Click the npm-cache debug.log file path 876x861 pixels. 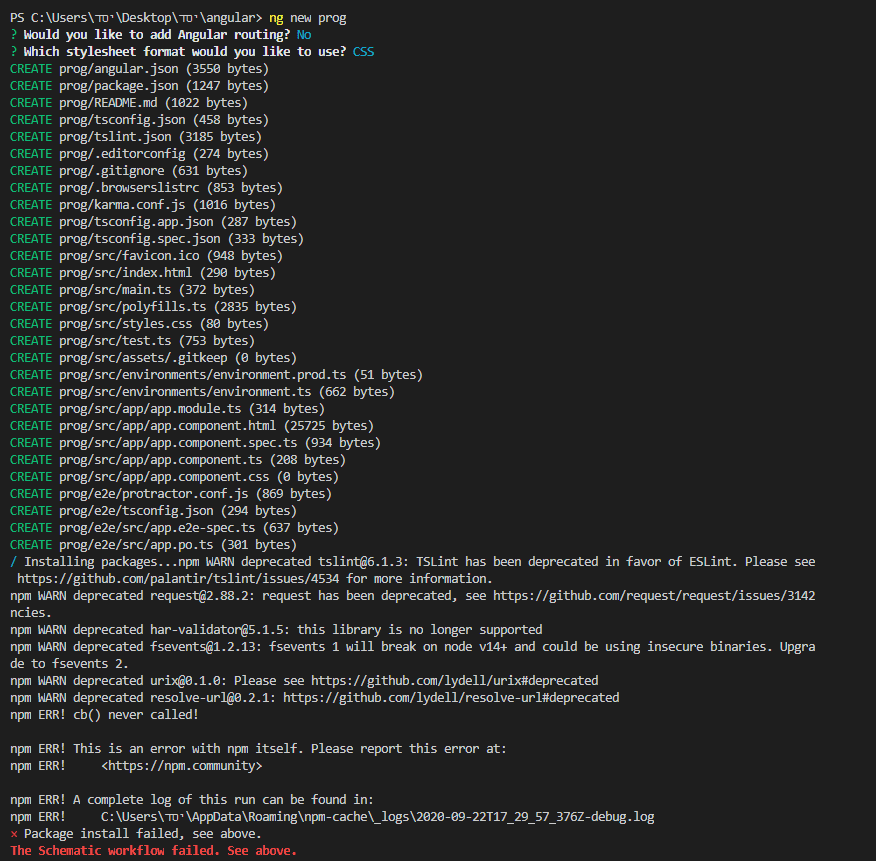tap(378, 816)
